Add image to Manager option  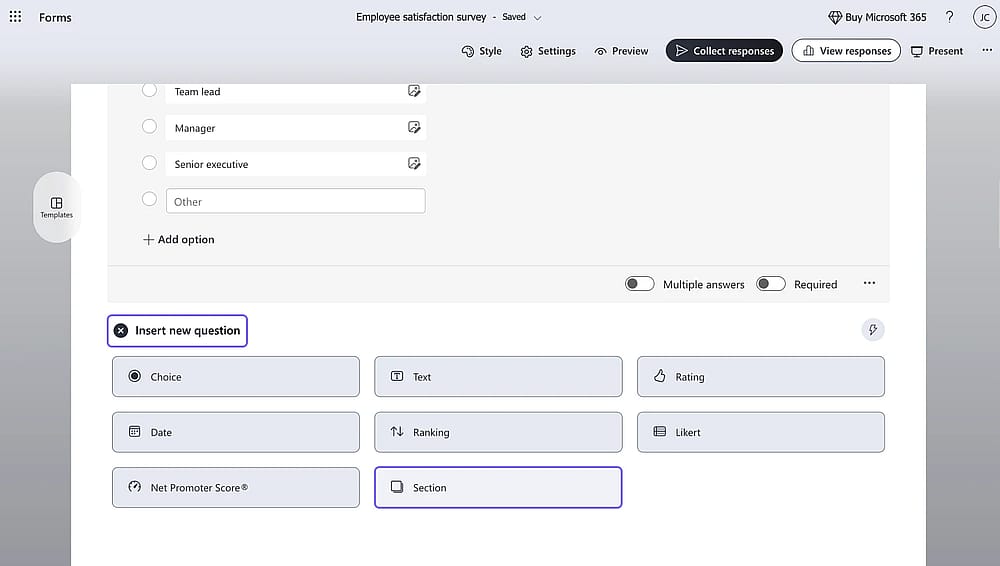(414, 128)
